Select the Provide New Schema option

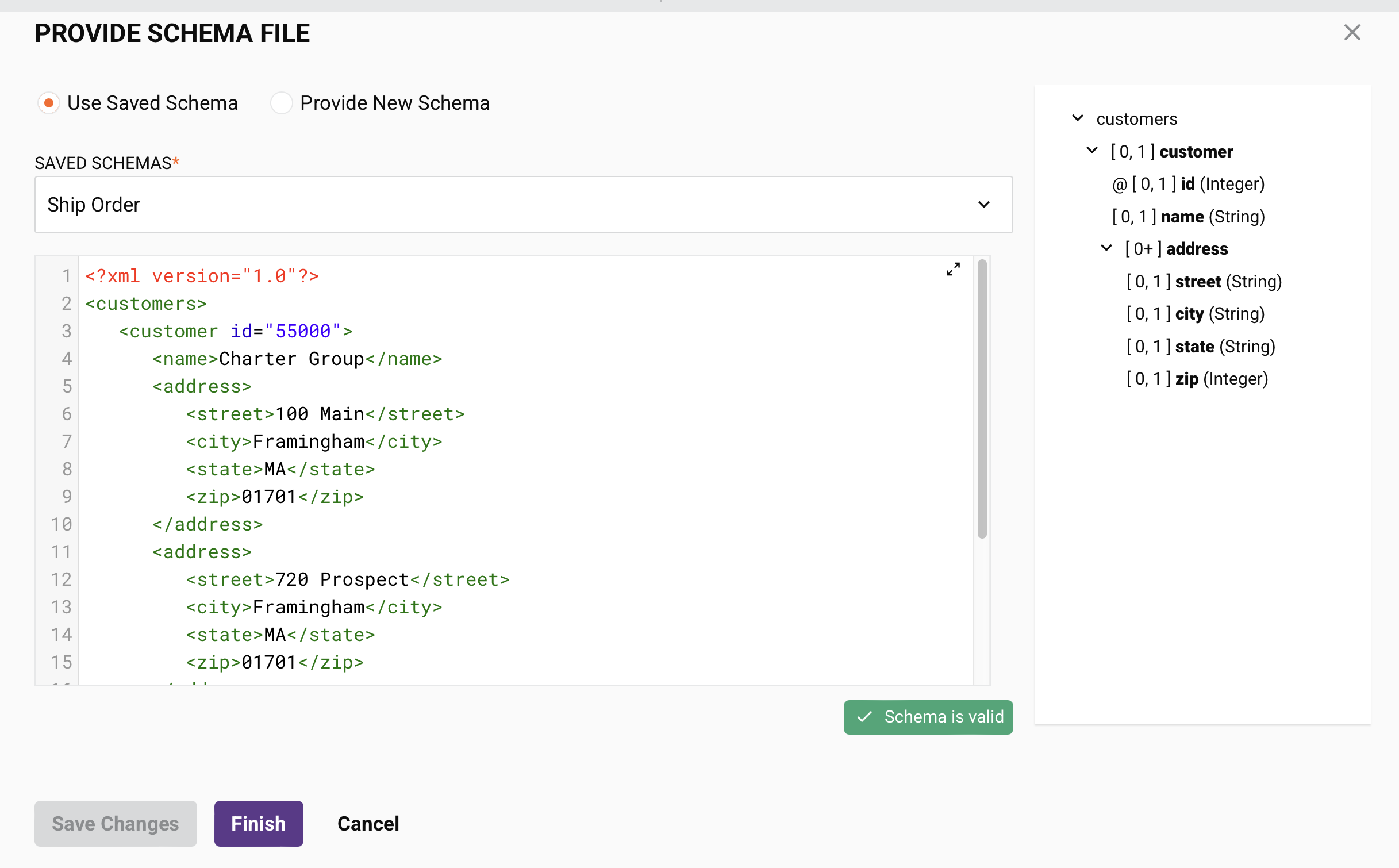pos(281,102)
